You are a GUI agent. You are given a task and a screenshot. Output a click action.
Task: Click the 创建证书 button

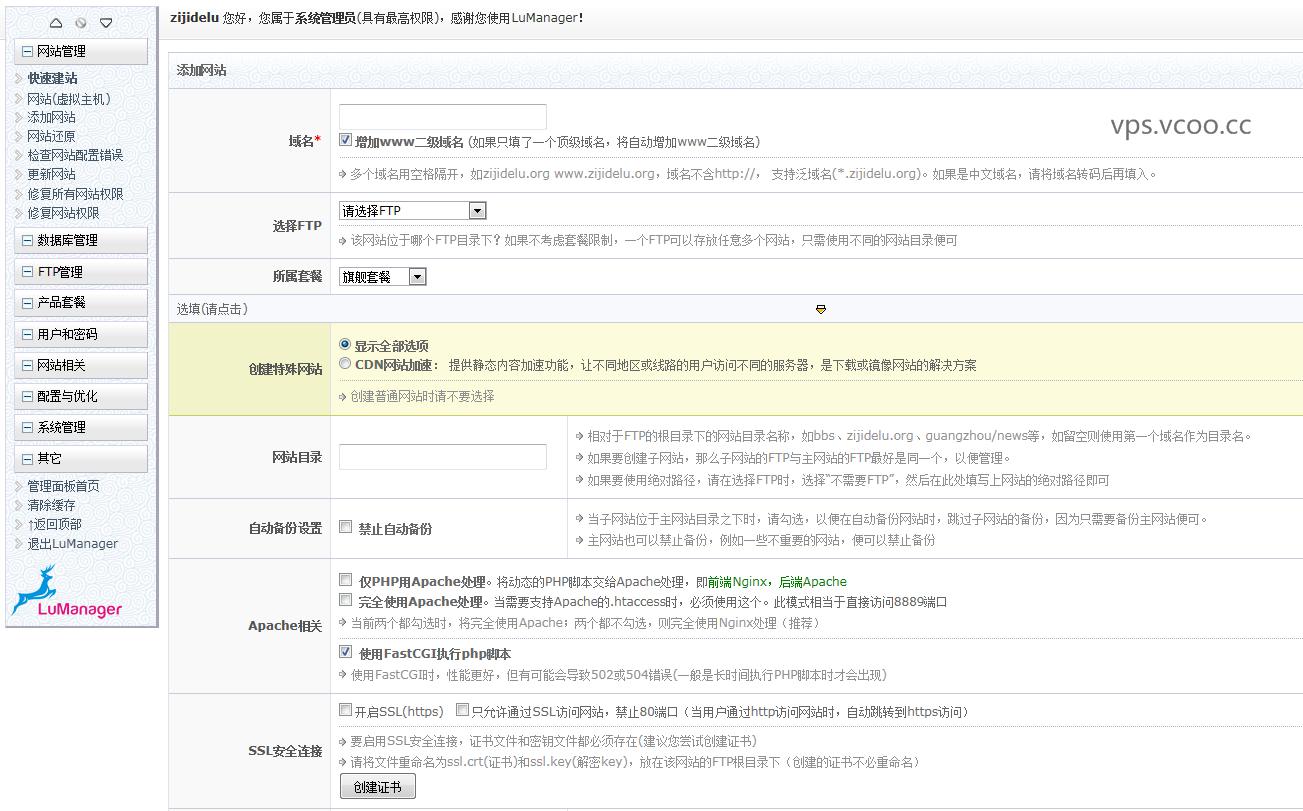pos(377,787)
